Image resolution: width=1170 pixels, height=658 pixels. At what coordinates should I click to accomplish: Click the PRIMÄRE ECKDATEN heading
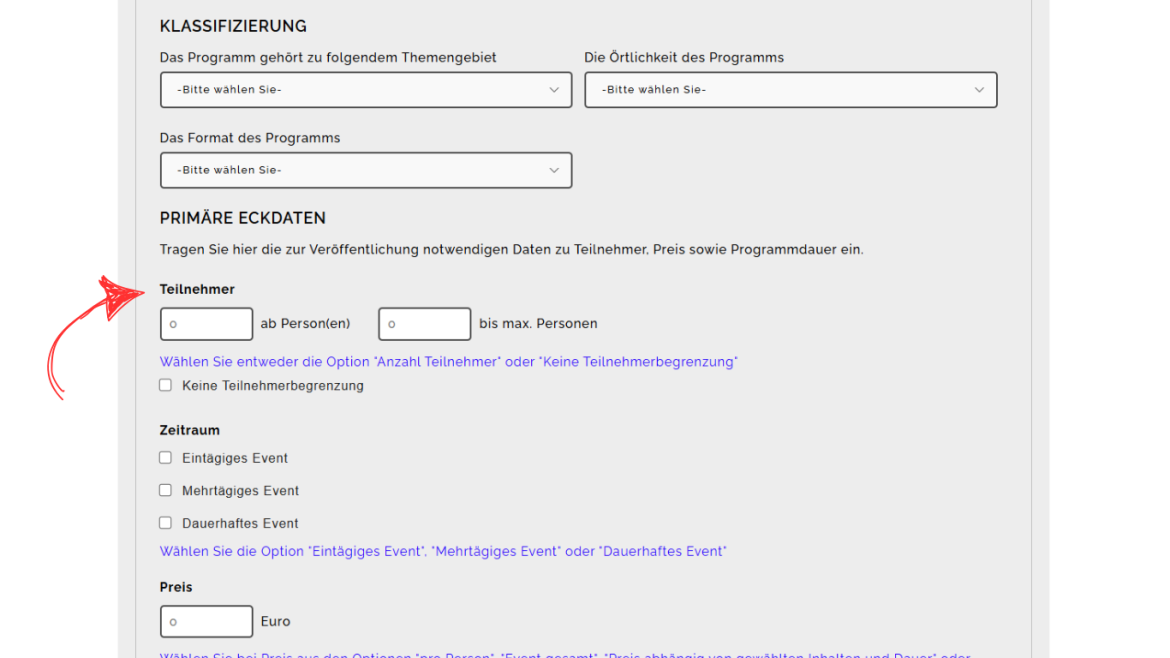coord(243,219)
